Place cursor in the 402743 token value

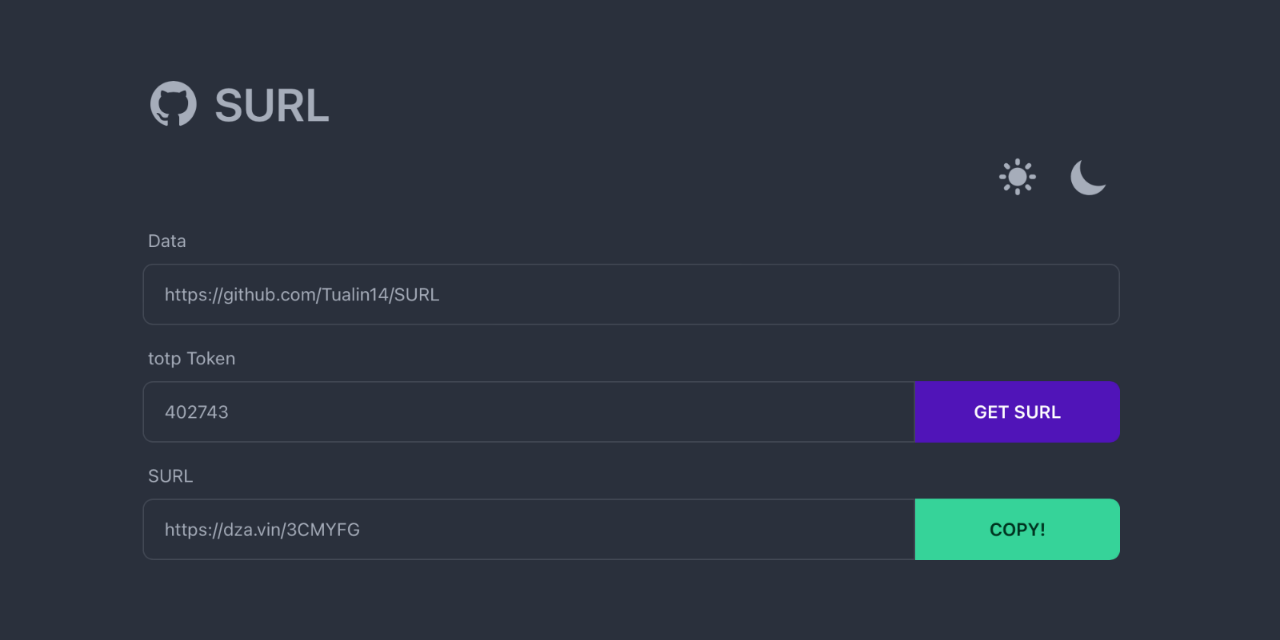(197, 412)
